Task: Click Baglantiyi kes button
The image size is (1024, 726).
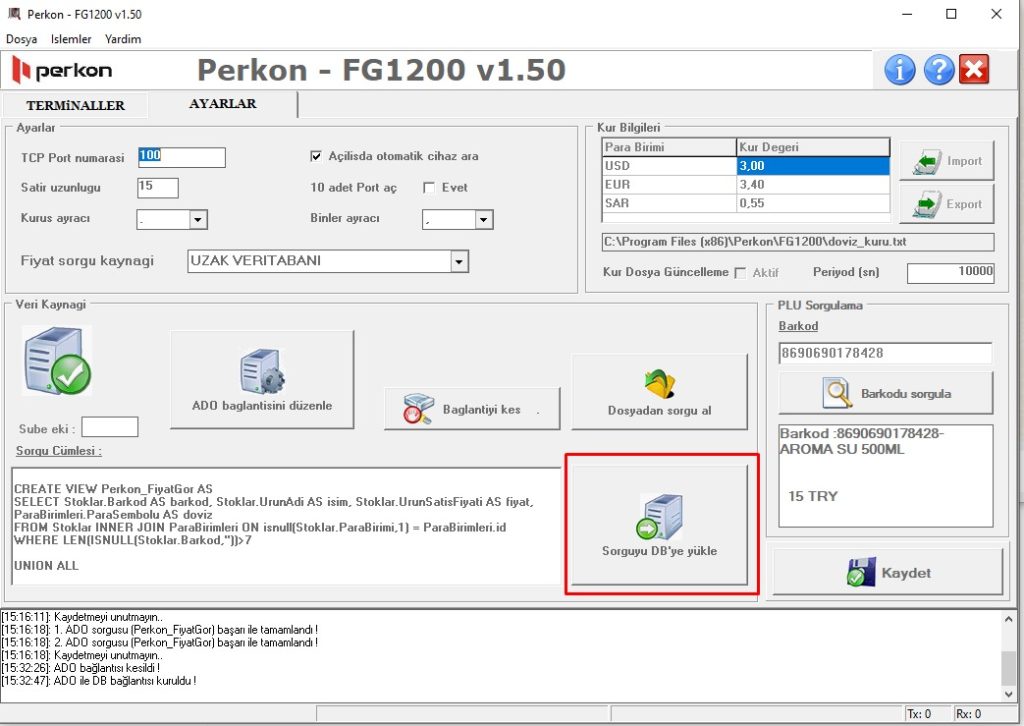Action: [472, 409]
